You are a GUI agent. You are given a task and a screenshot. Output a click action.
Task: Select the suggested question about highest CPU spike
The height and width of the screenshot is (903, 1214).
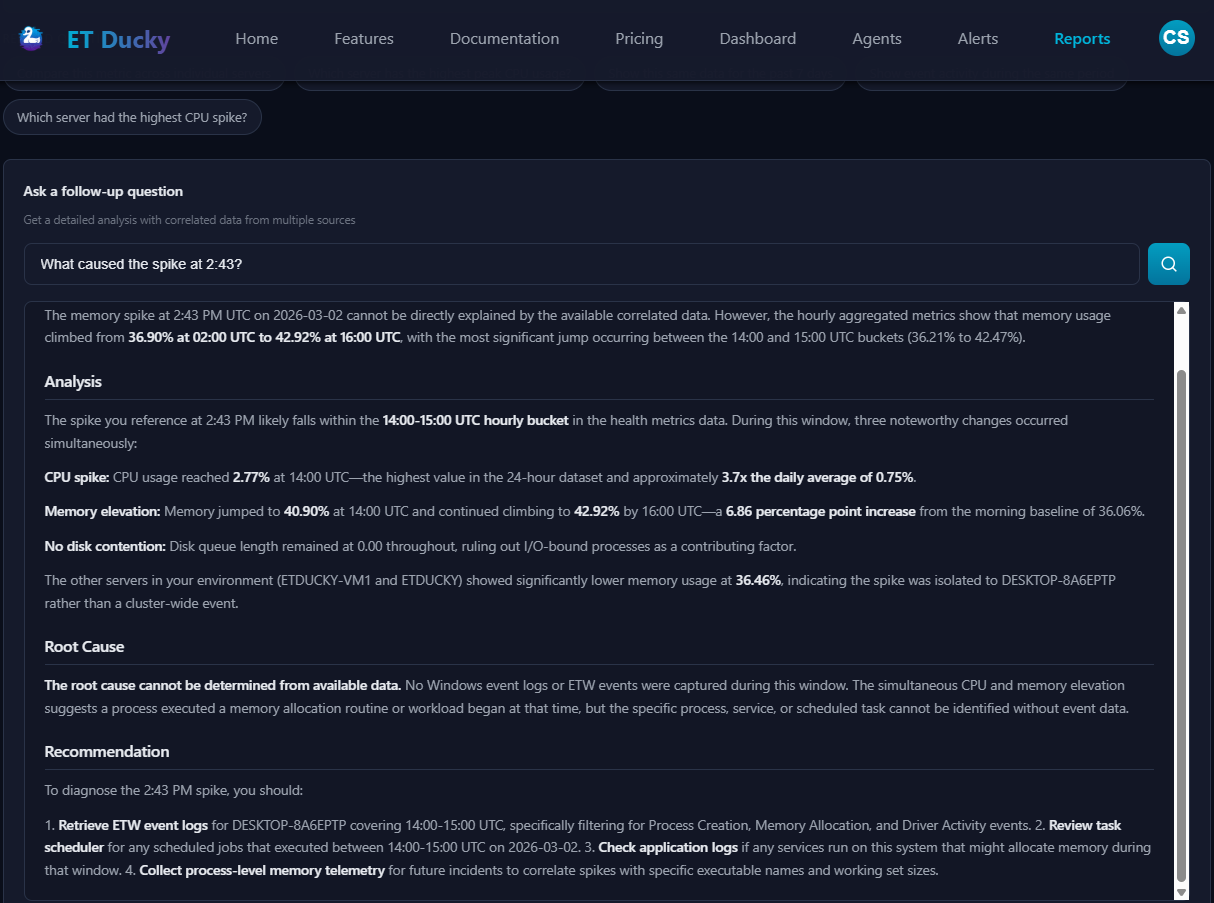[x=132, y=117]
